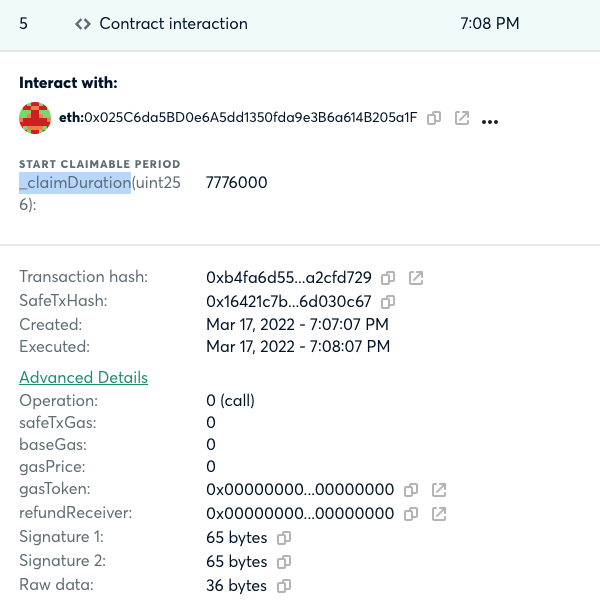Collapse the Advanced Details section

[84, 377]
